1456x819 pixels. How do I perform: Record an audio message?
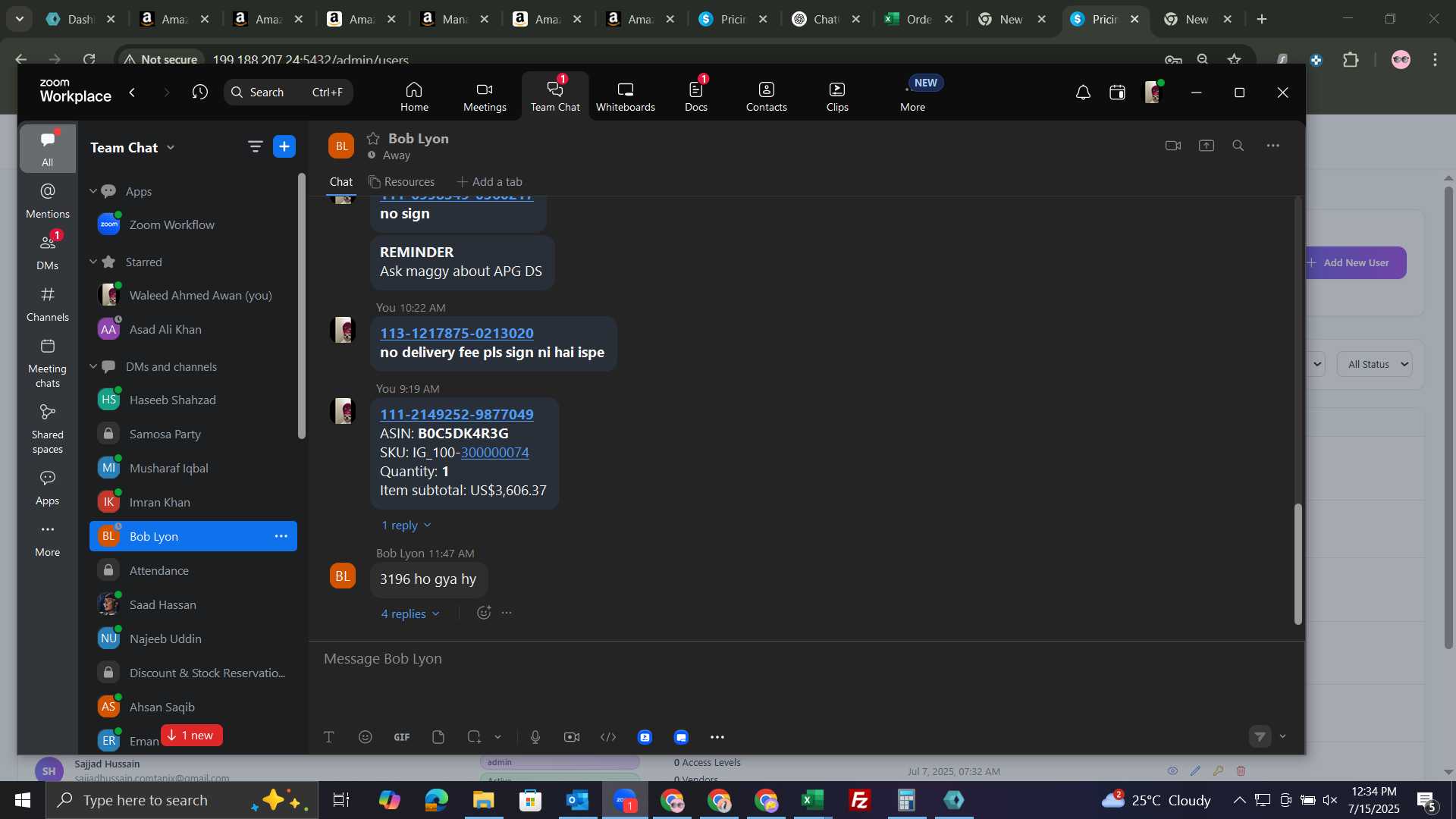point(535,737)
